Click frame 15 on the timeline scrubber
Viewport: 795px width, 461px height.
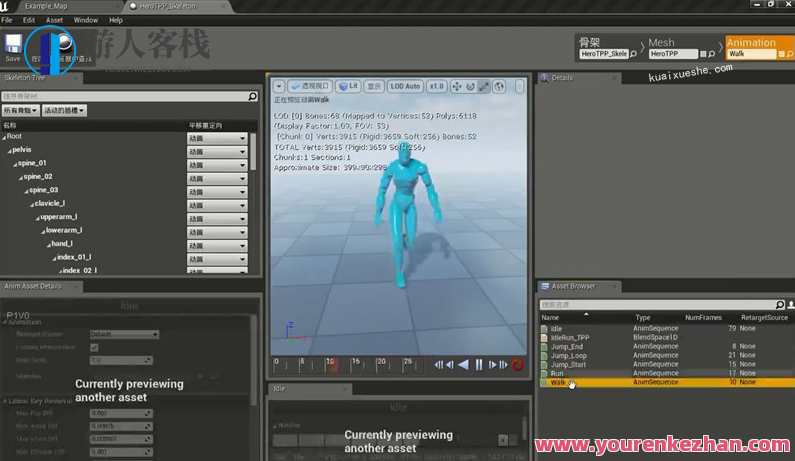[x=355, y=362]
